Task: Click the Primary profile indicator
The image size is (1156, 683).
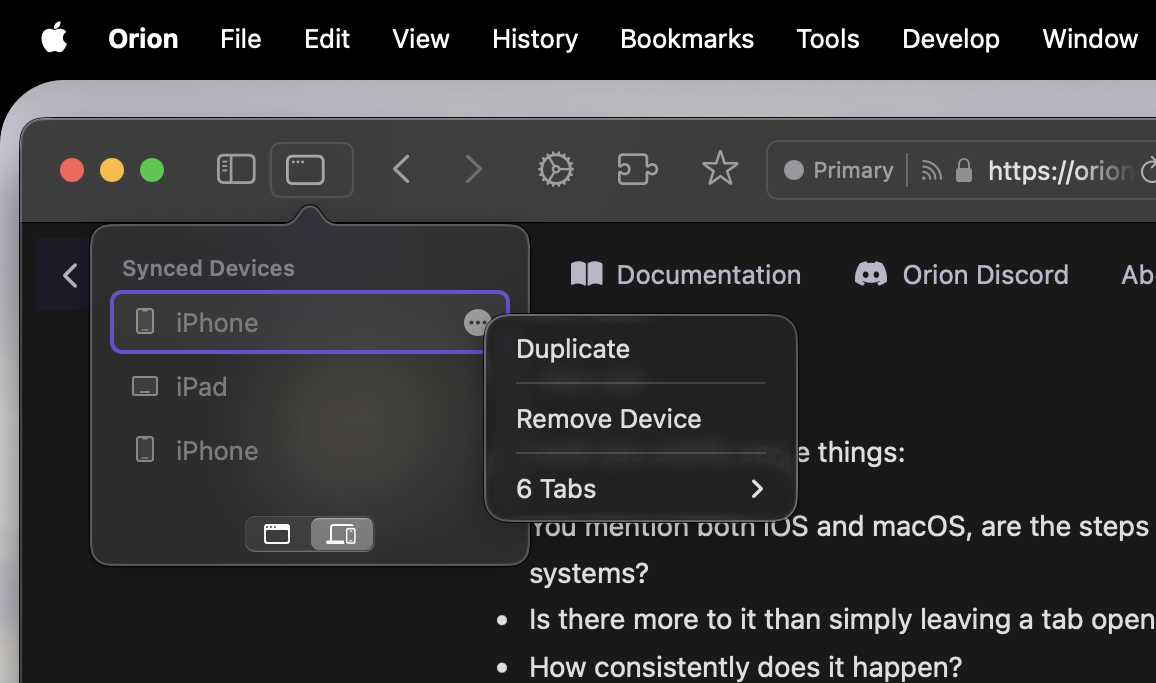Action: (x=839, y=171)
